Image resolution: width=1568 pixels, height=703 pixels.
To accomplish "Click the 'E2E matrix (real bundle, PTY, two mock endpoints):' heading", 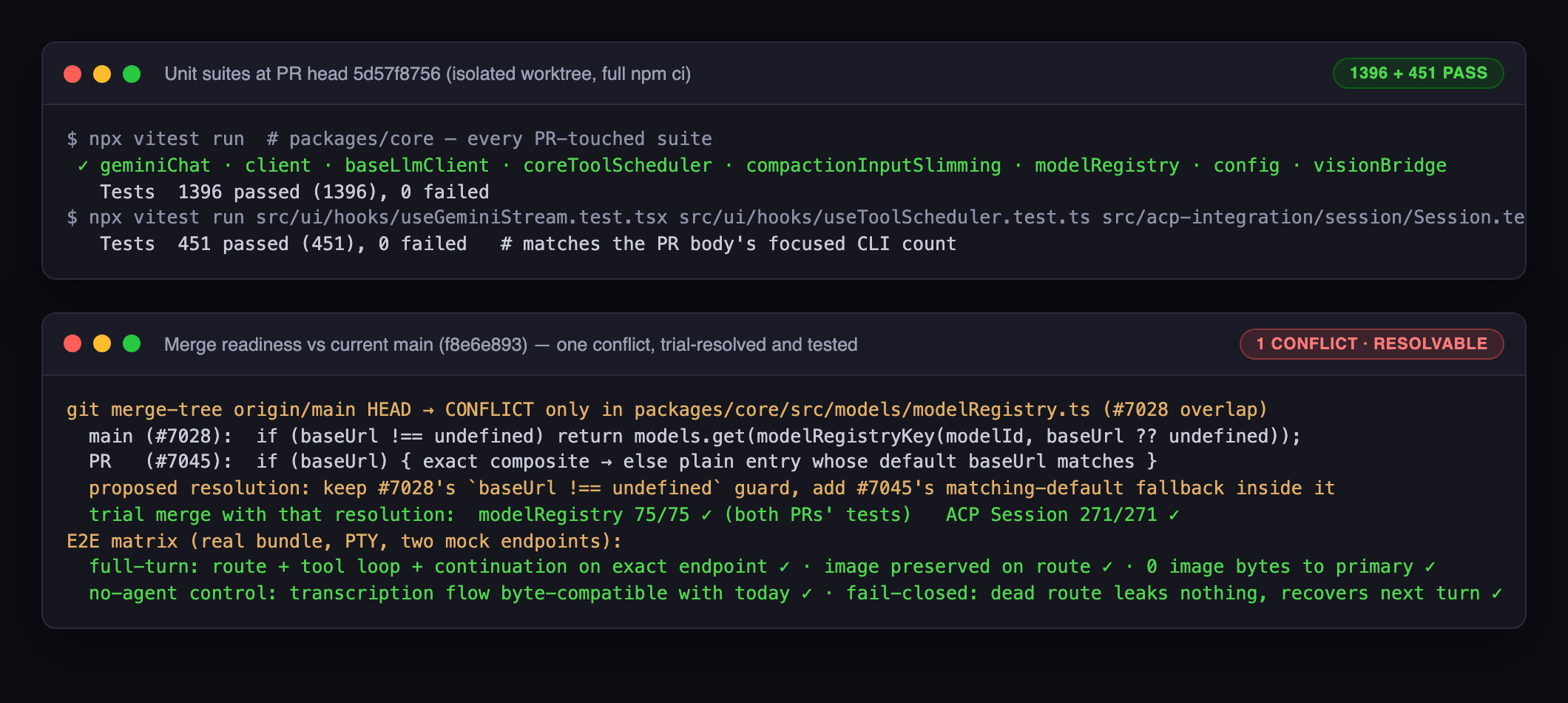I will coord(345,542).
